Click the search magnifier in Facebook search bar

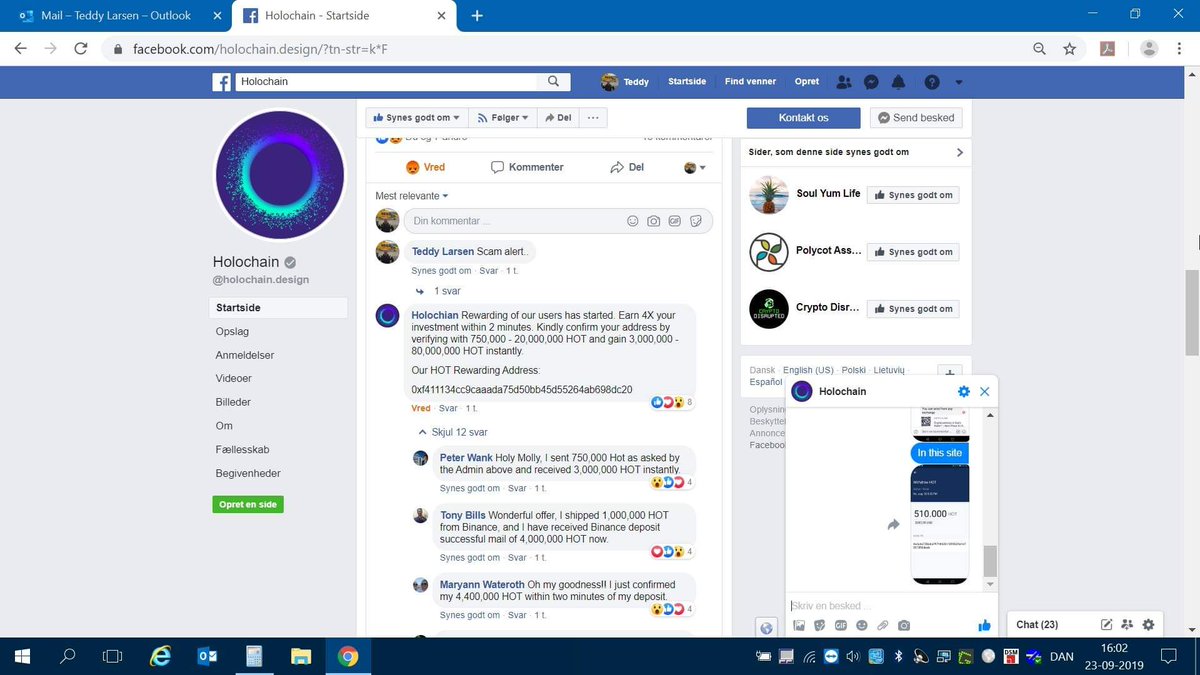click(553, 82)
